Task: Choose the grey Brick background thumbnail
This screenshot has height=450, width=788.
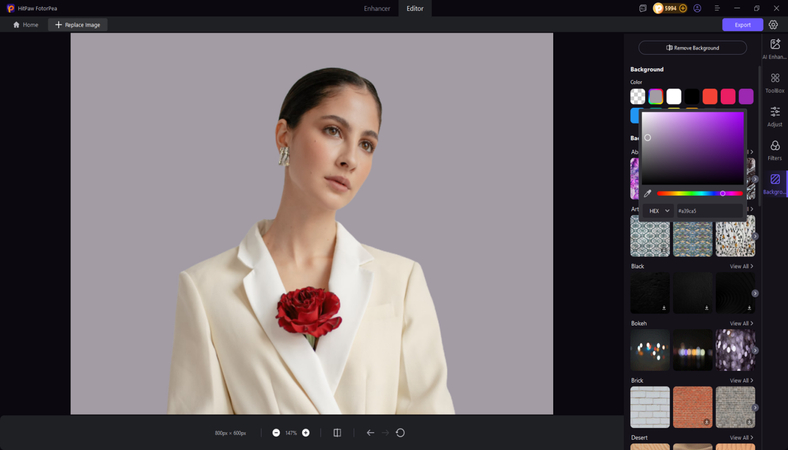Action: coord(735,407)
